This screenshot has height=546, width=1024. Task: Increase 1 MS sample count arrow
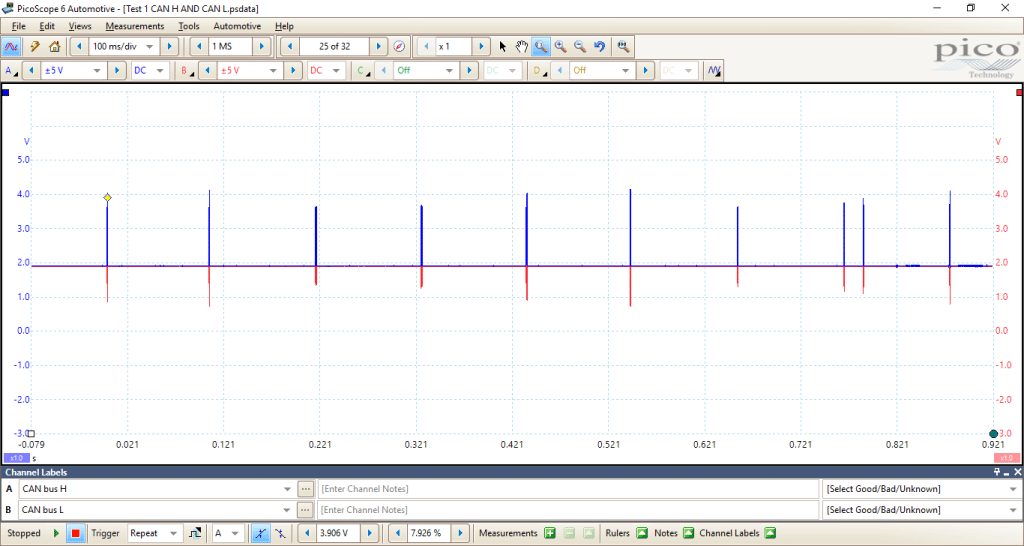262,47
